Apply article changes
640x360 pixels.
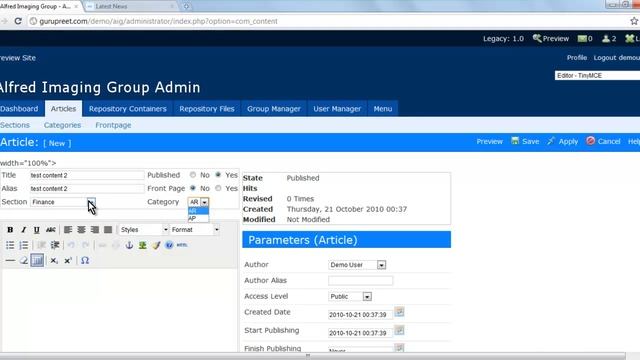click(563, 141)
